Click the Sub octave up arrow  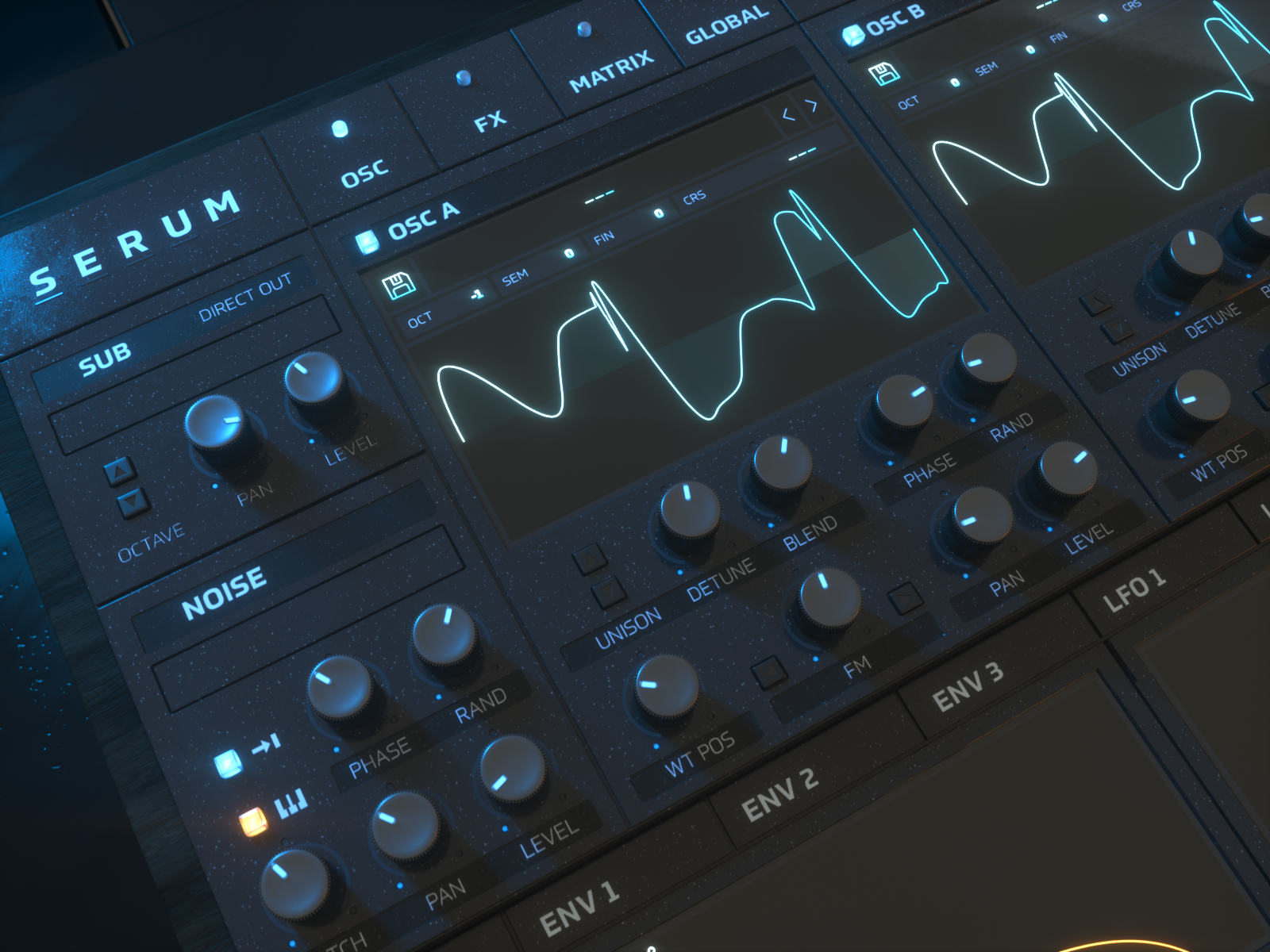click(x=120, y=471)
